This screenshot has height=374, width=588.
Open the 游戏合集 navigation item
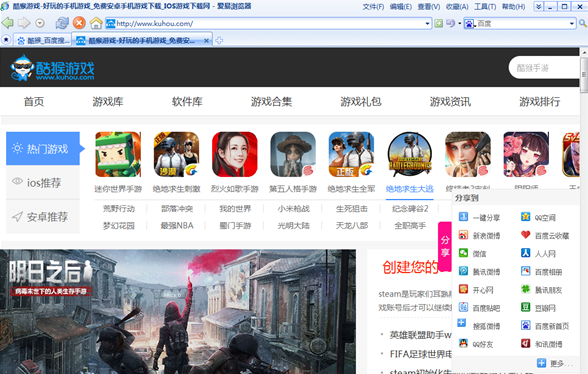271,101
